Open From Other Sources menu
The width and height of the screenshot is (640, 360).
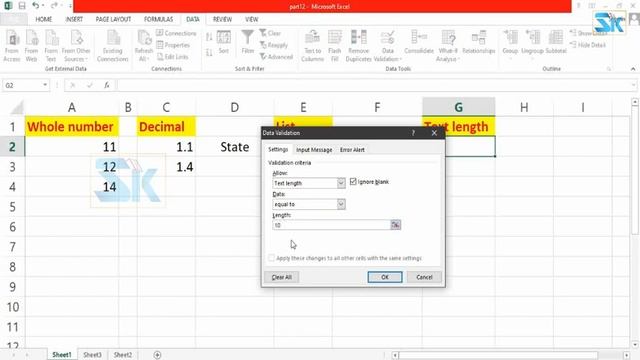click(x=76, y=46)
